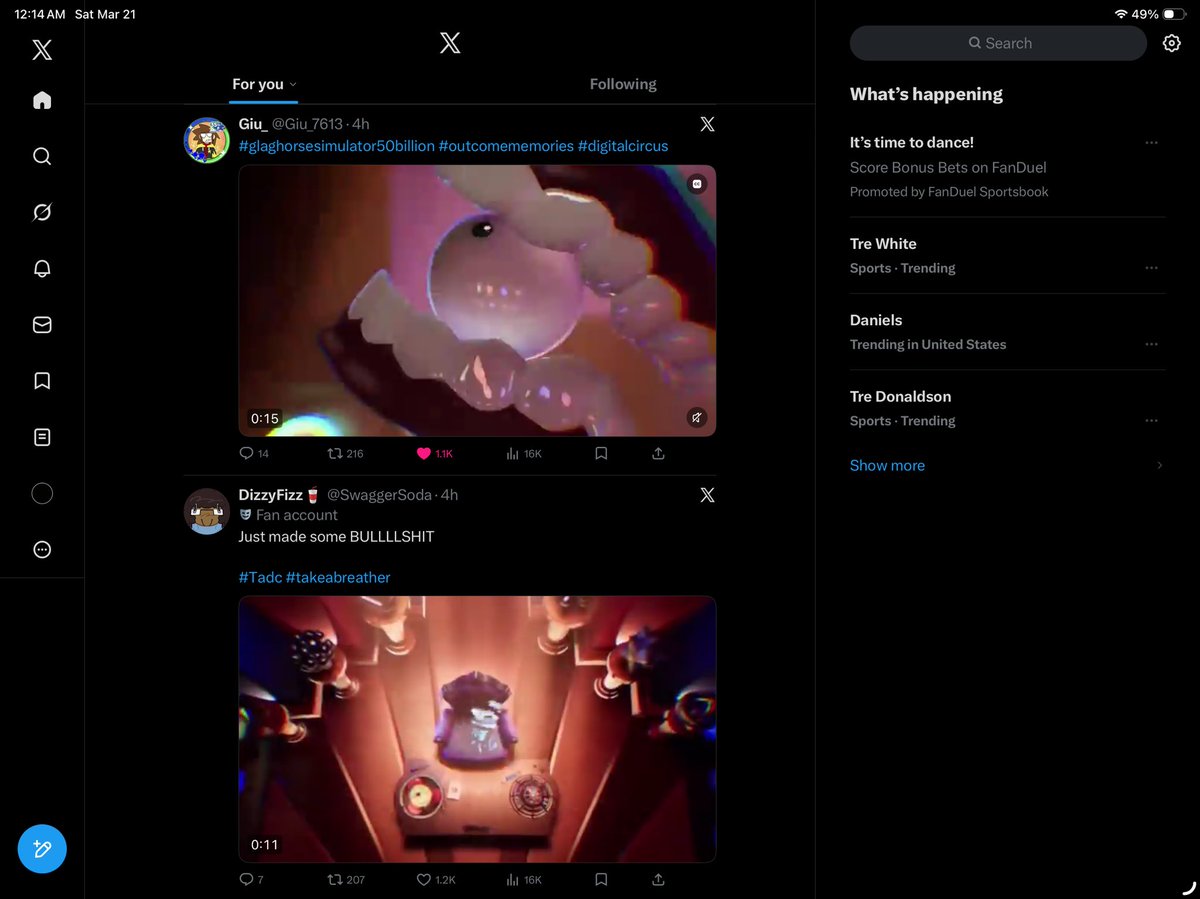Play Giu_ video with teeth
The width and height of the screenshot is (1200, 899).
pyautogui.click(x=477, y=300)
